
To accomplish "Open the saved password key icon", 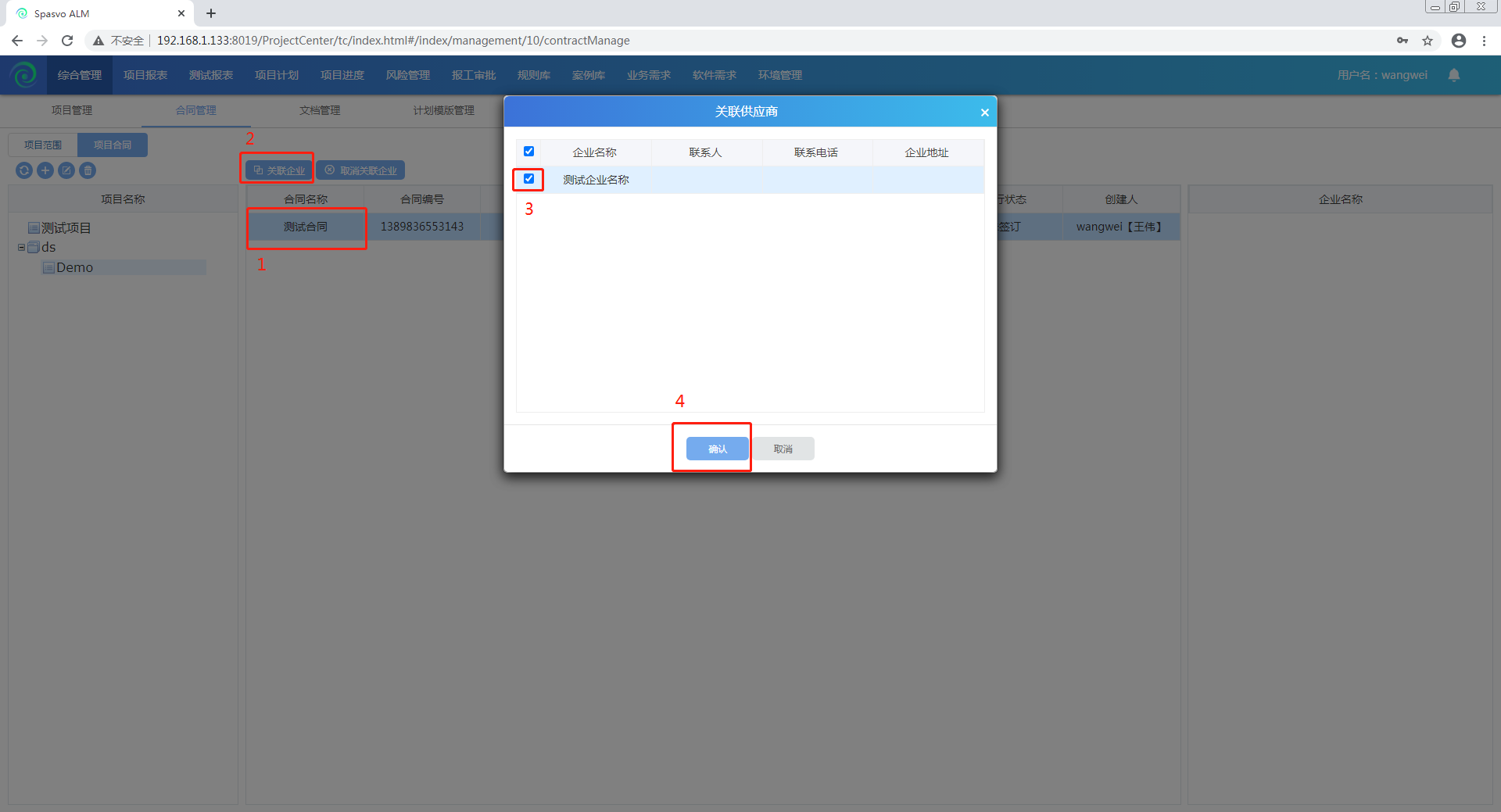I will 1402,41.
